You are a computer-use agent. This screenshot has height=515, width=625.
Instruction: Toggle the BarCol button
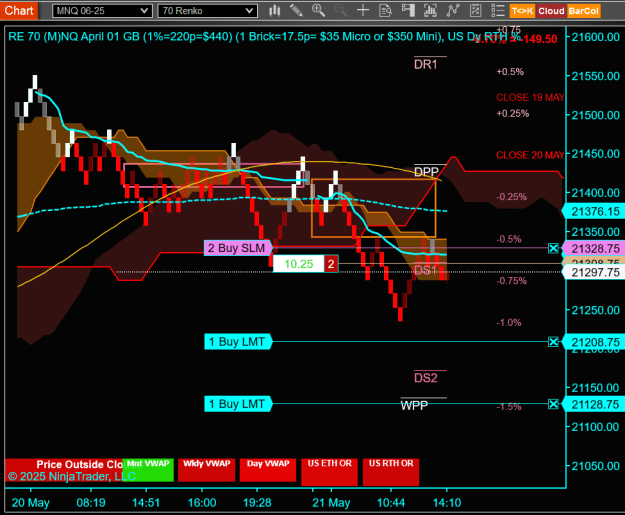(584, 11)
